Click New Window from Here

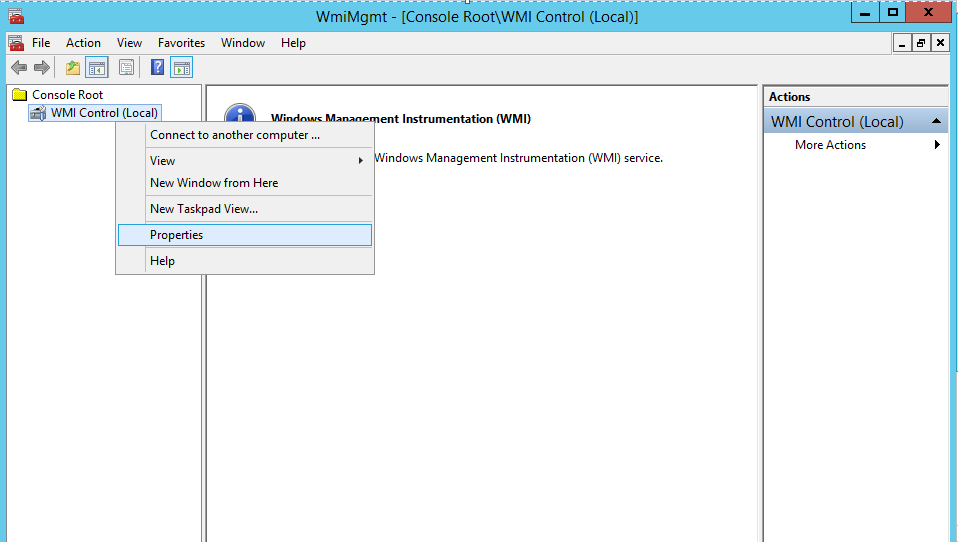pos(214,183)
